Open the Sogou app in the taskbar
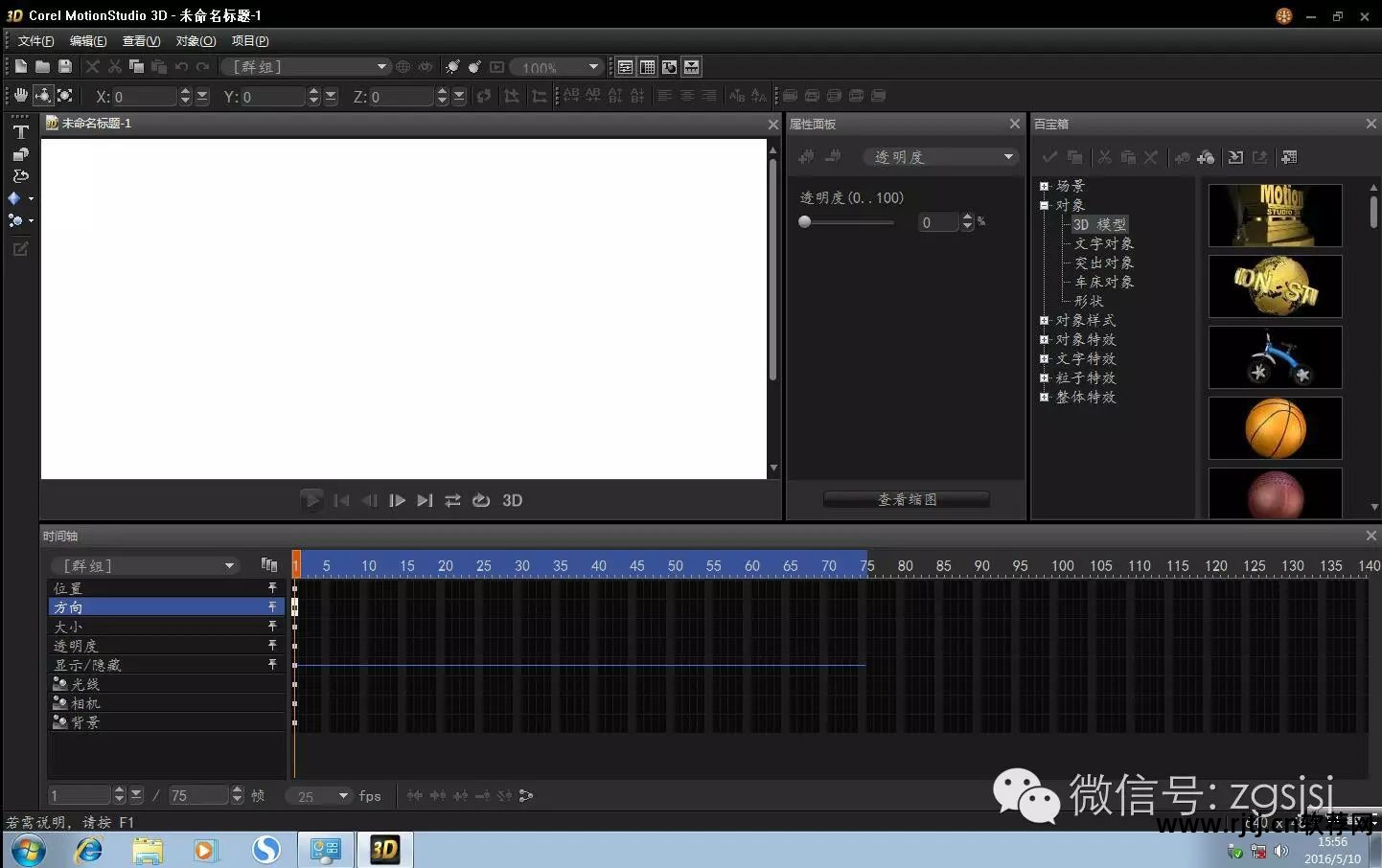Viewport: 1382px width, 868px height. pyautogui.click(x=266, y=849)
